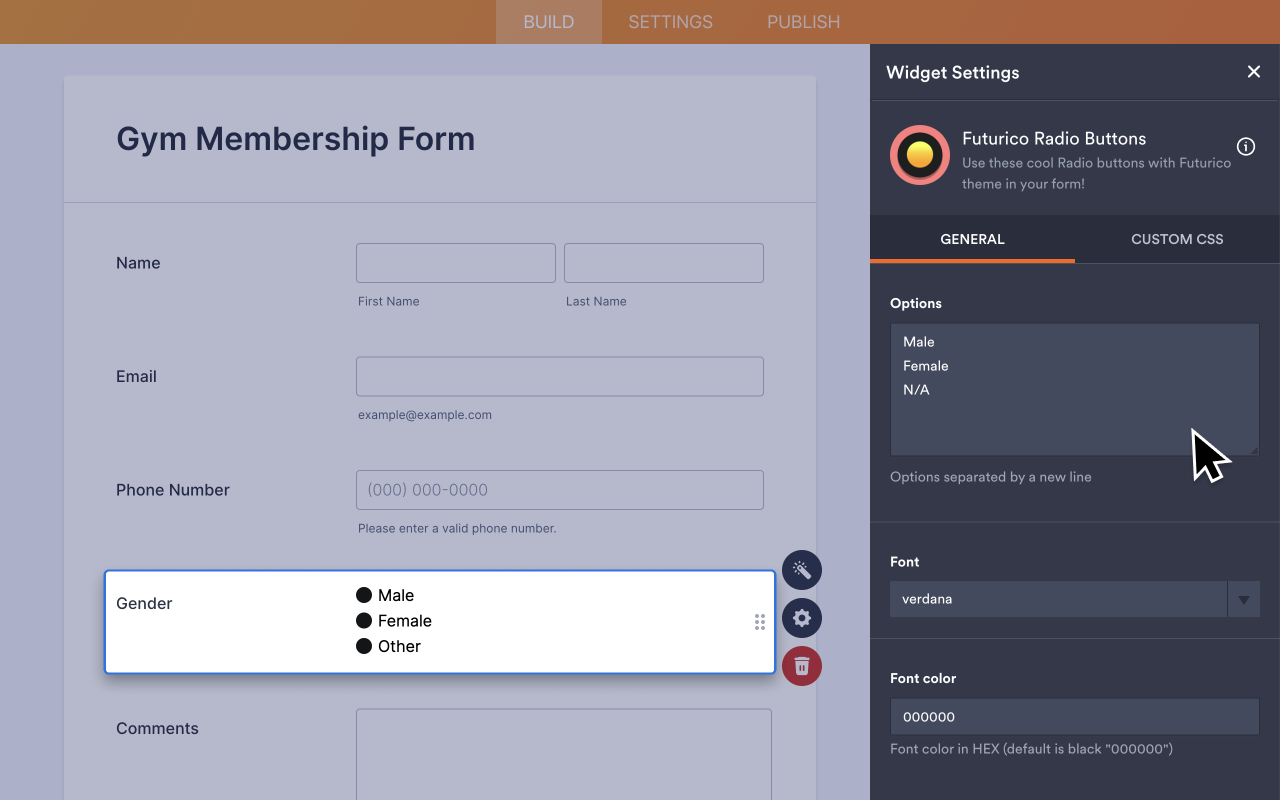The height and width of the screenshot is (800, 1280).
Task: Select the GENERAL tab
Action: click(x=972, y=239)
